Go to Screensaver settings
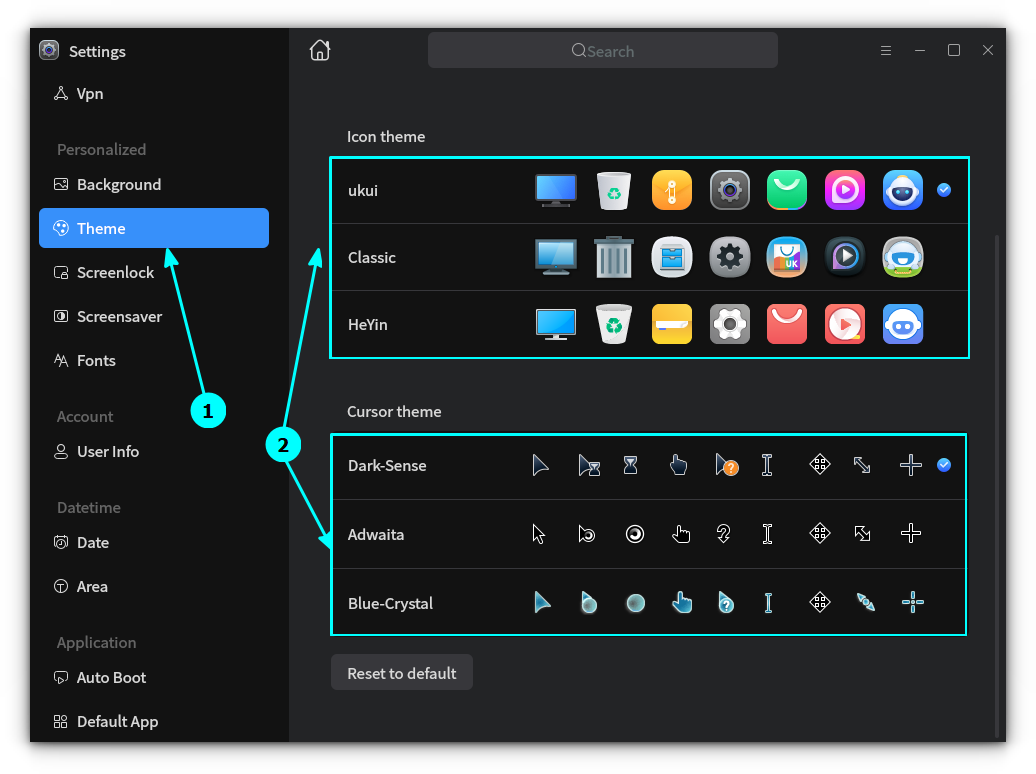Image resolution: width=1036 pixels, height=774 pixels. click(119, 316)
